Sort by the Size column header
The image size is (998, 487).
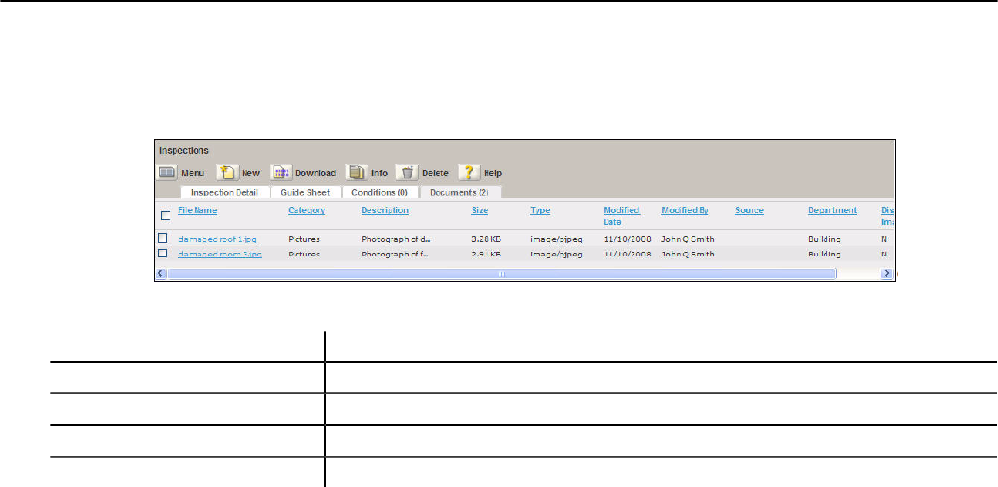click(x=479, y=210)
